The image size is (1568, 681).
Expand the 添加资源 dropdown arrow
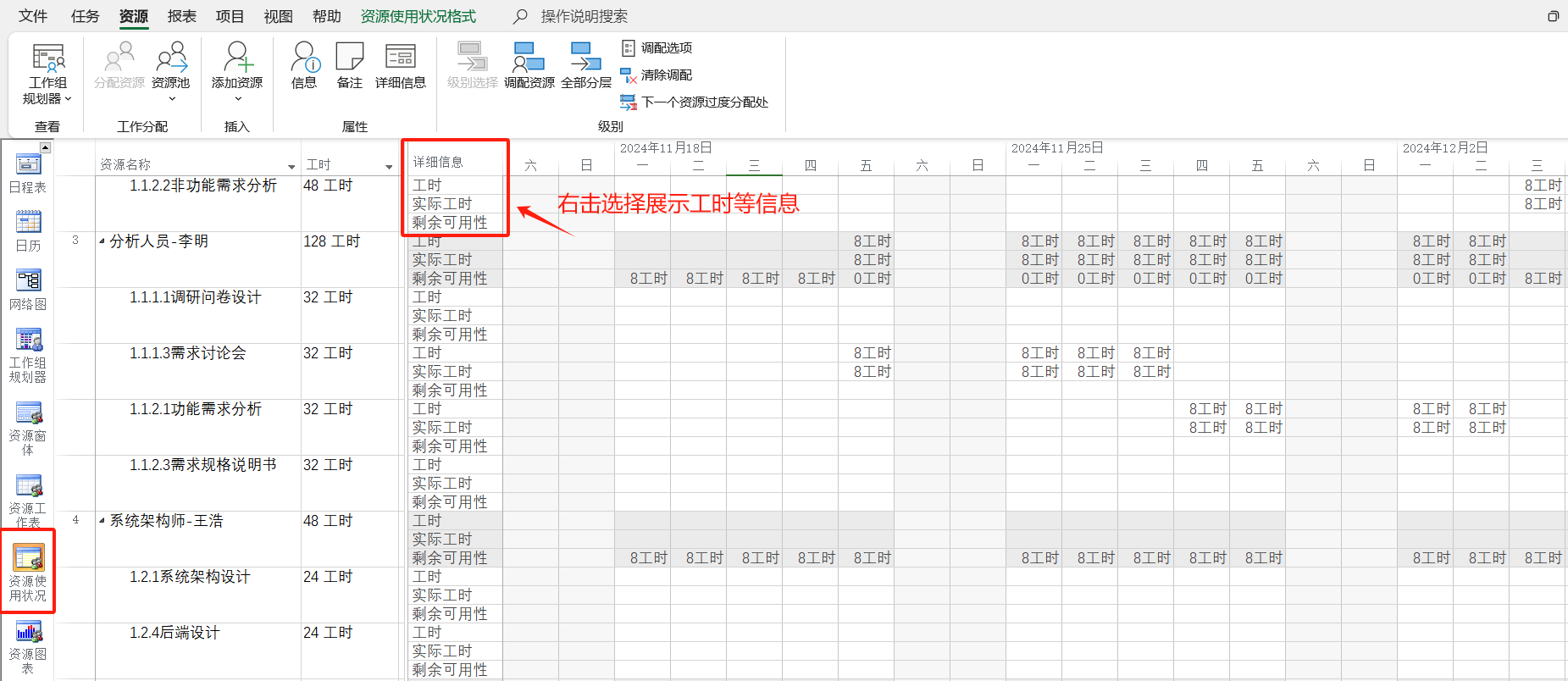point(238,99)
